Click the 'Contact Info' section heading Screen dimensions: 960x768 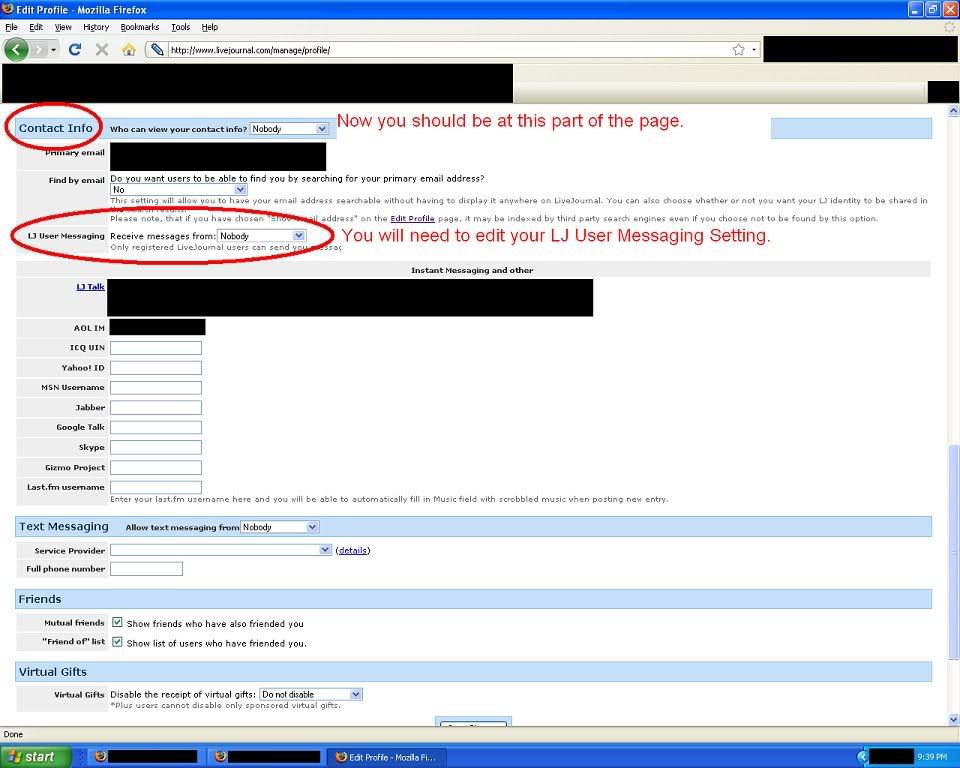[56, 128]
